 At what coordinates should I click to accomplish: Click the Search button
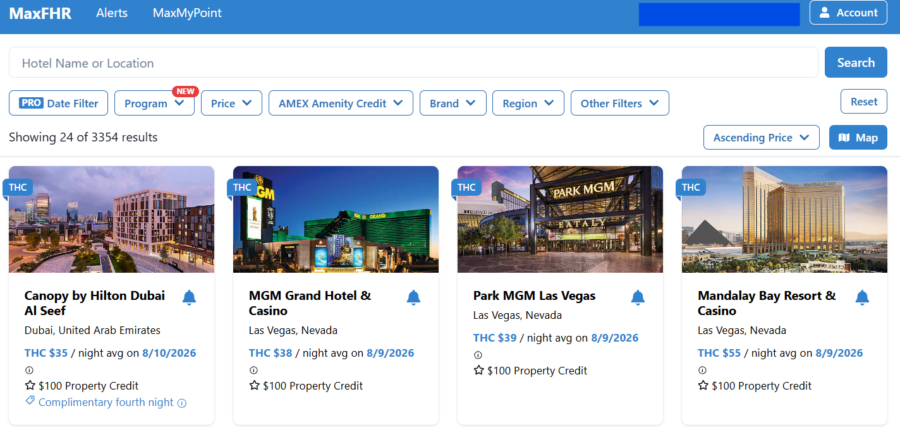pyautogui.click(x=856, y=63)
